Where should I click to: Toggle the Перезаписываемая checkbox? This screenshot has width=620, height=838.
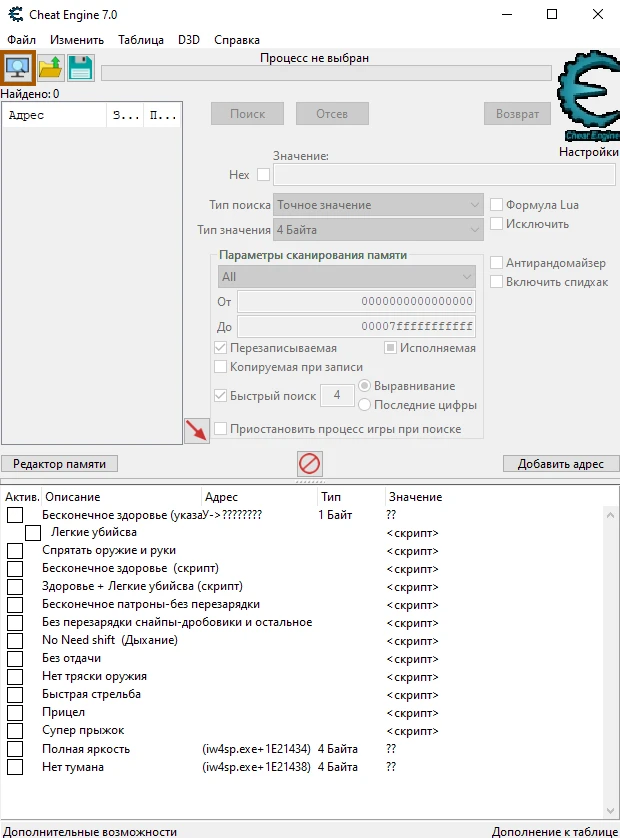pyautogui.click(x=220, y=348)
